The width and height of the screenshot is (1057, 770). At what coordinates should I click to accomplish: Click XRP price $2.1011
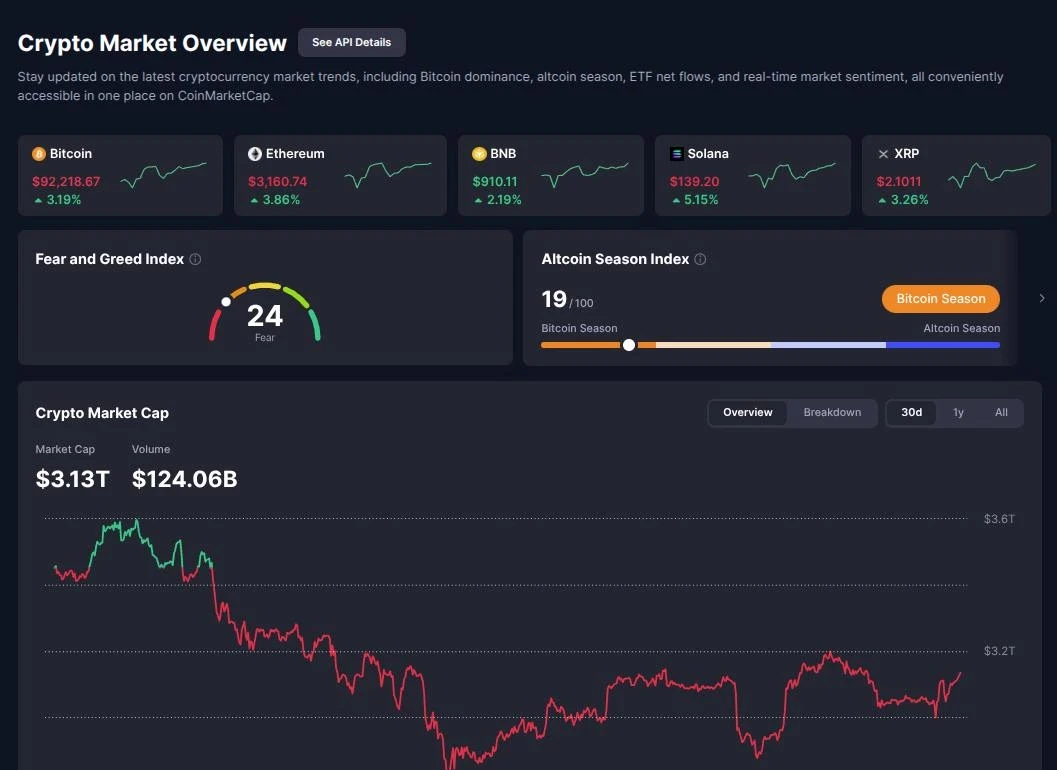click(x=899, y=181)
